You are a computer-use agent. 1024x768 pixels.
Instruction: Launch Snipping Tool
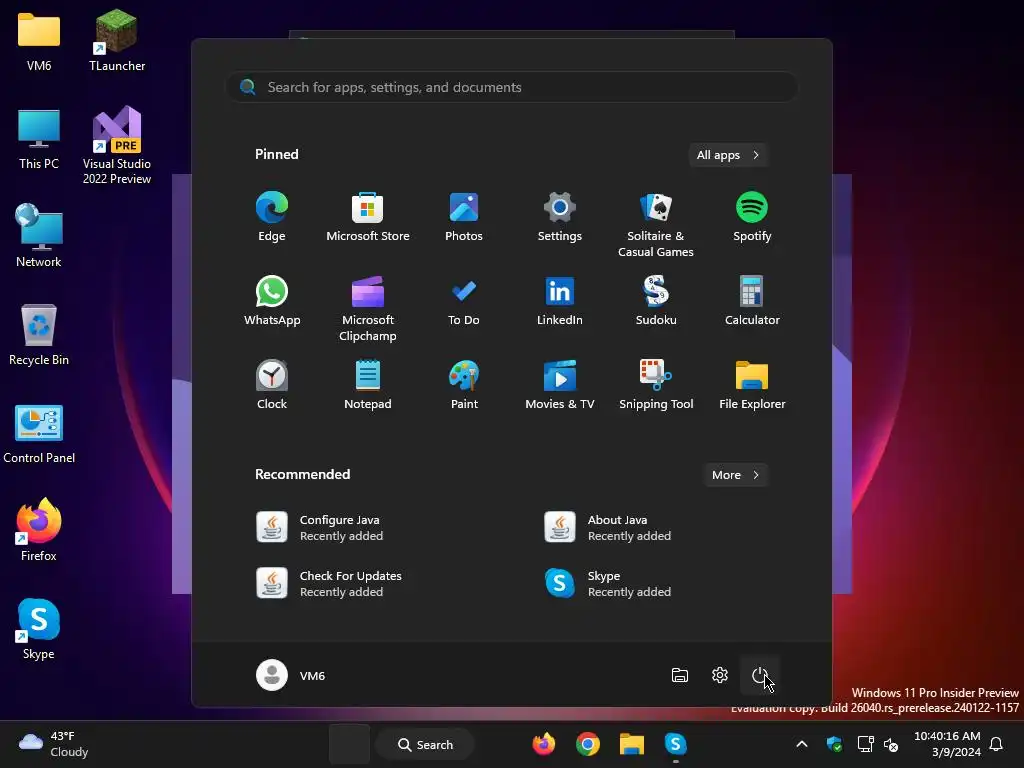click(x=656, y=385)
